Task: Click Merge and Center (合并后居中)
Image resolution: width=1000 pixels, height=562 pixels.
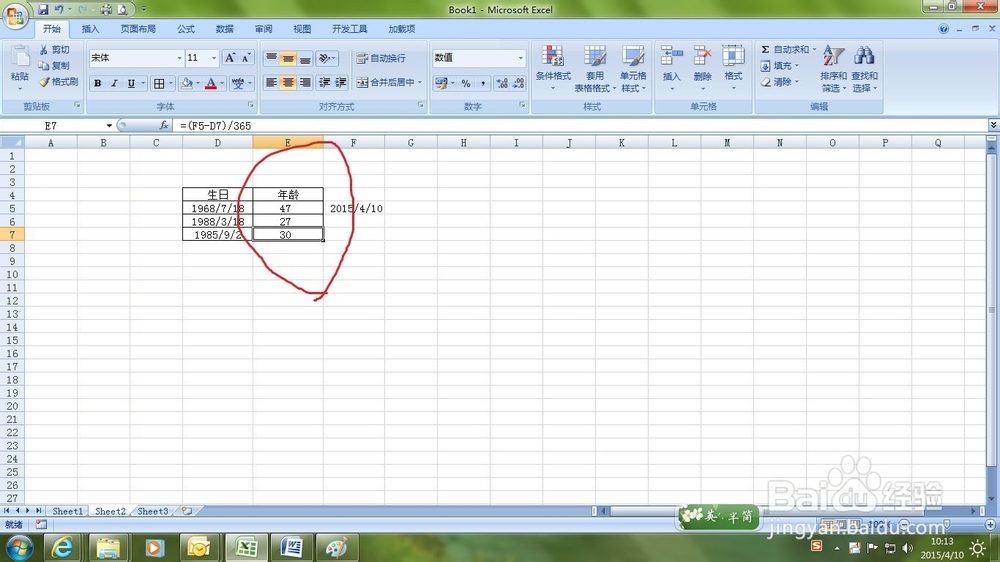Action: click(389, 82)
